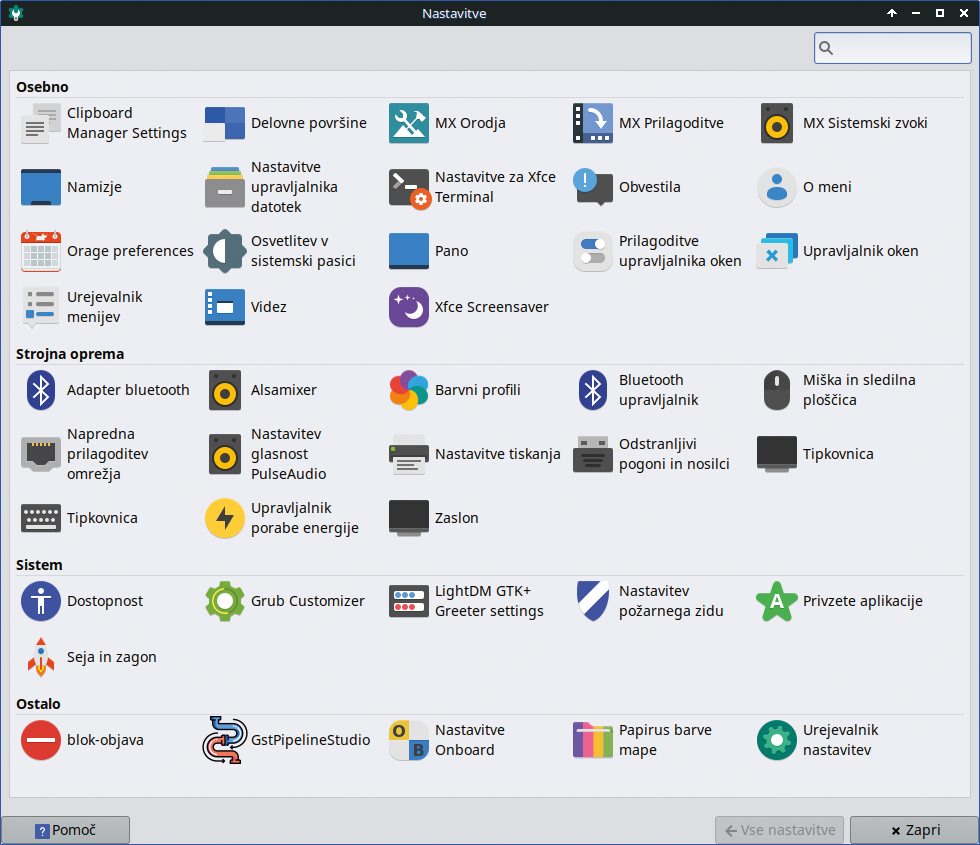The width and height of the screenshot is (980, 845).
Task: Open Miška in sledilna ploščica icon
Action: [x=777, y=390]
